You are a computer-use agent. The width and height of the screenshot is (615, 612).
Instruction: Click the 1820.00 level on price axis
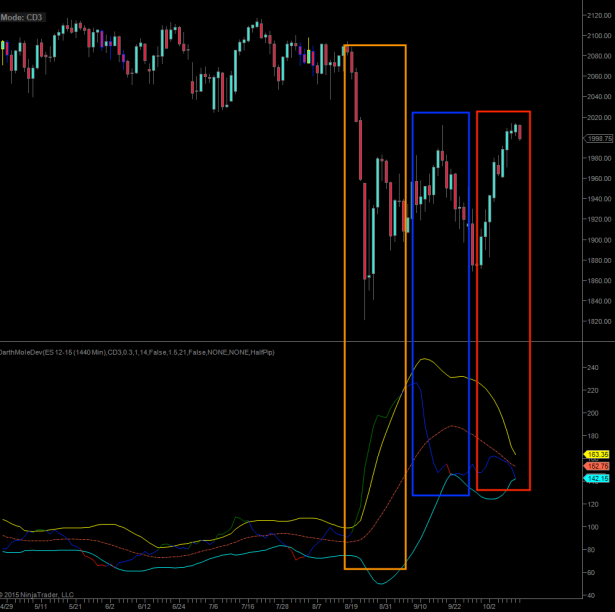(601, 322)
